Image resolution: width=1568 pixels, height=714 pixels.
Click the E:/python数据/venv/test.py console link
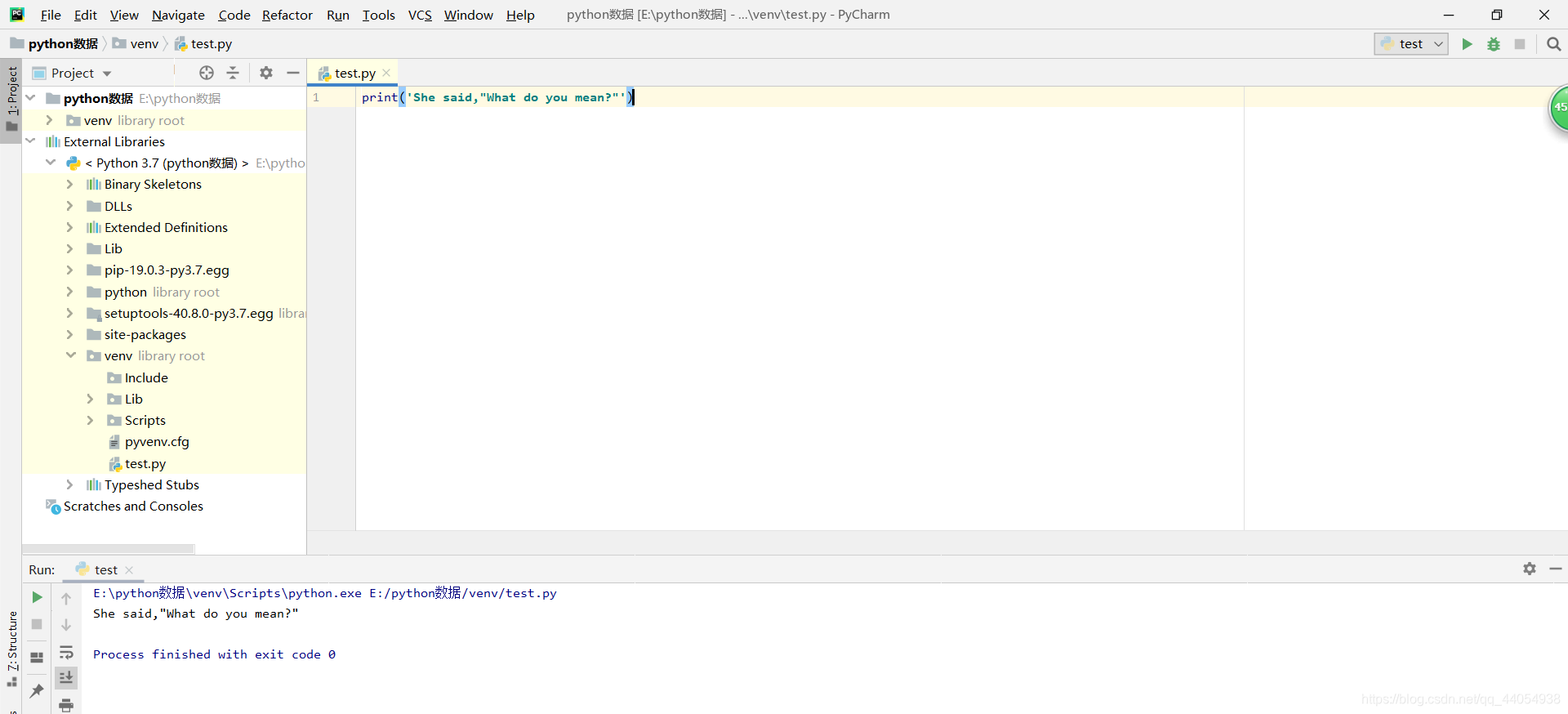pos(462,593)
